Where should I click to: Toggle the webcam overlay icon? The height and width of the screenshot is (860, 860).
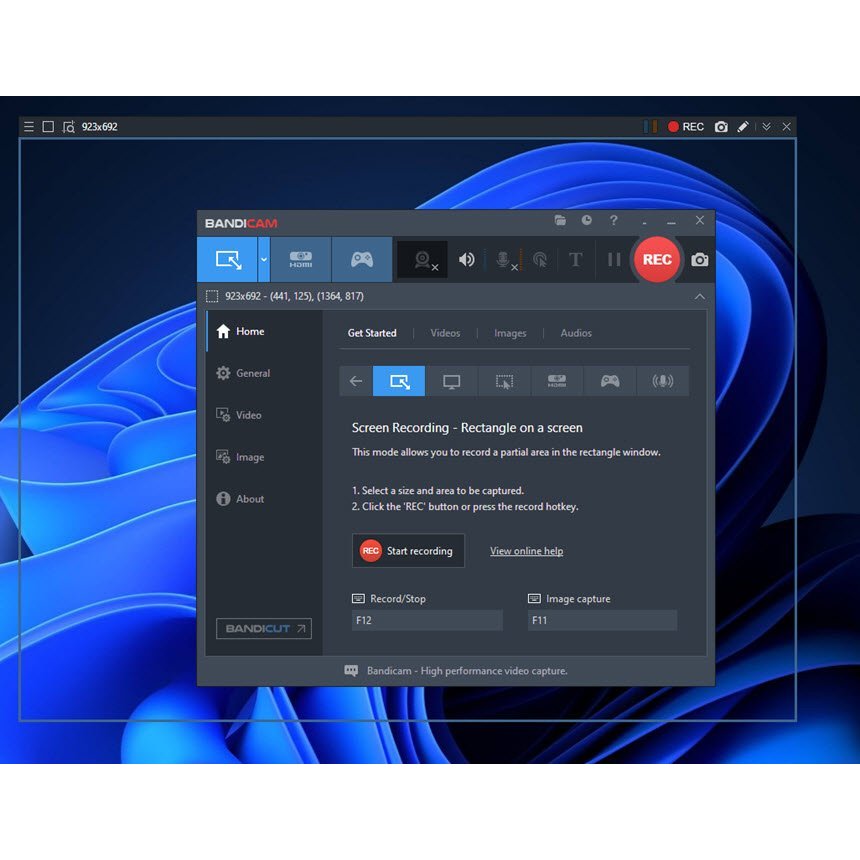[x=424, y=260]
